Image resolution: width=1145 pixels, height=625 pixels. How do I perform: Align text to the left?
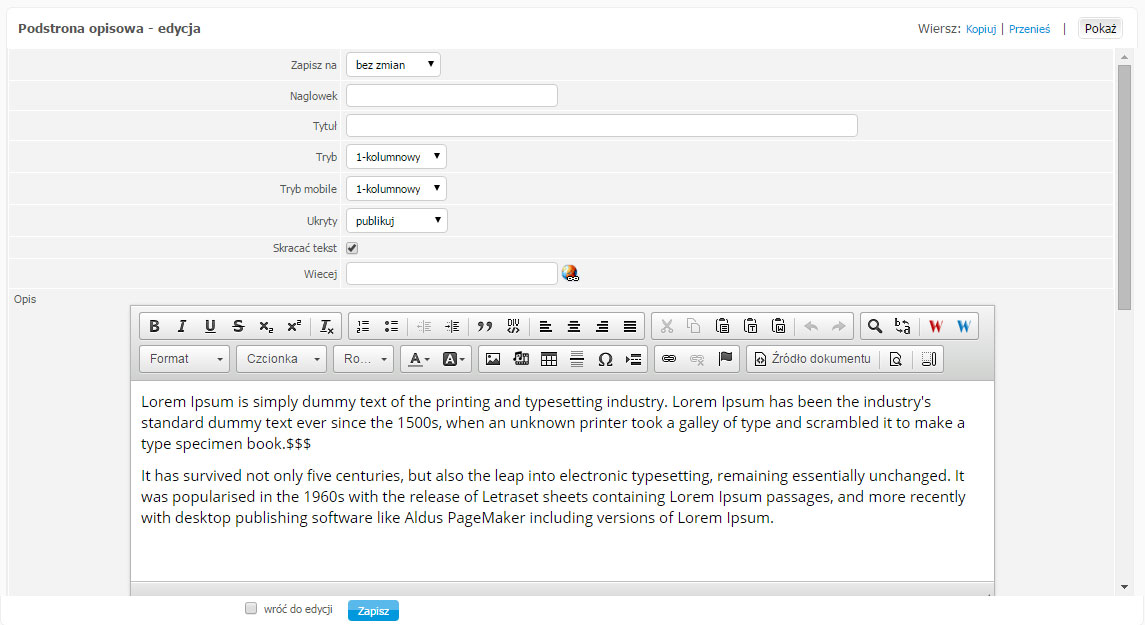pos(545,326)
